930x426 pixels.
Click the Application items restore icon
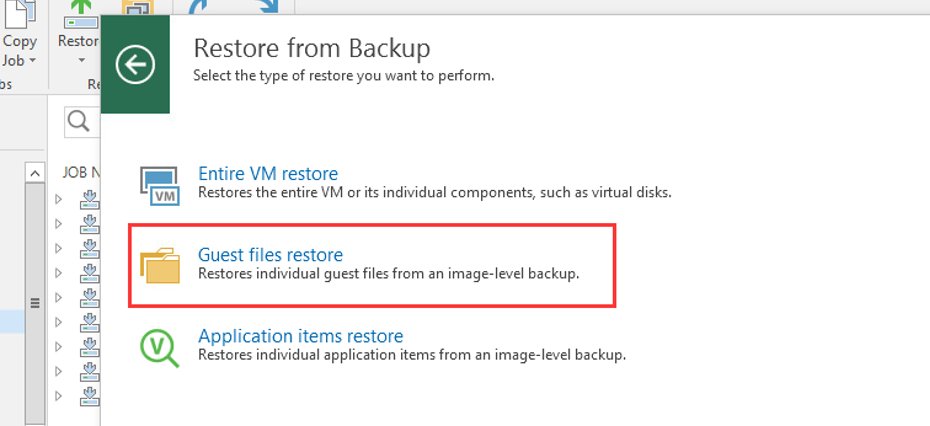pyautogui.click(x=160, y=345)
